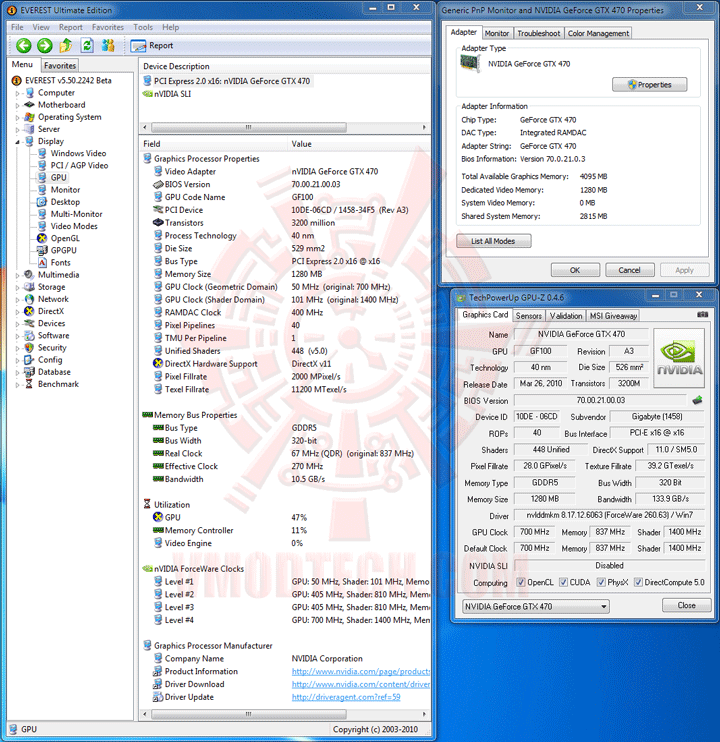Expand the Computer tree node
This screenshot has width=720, height=742.
(x=18, y=93)
